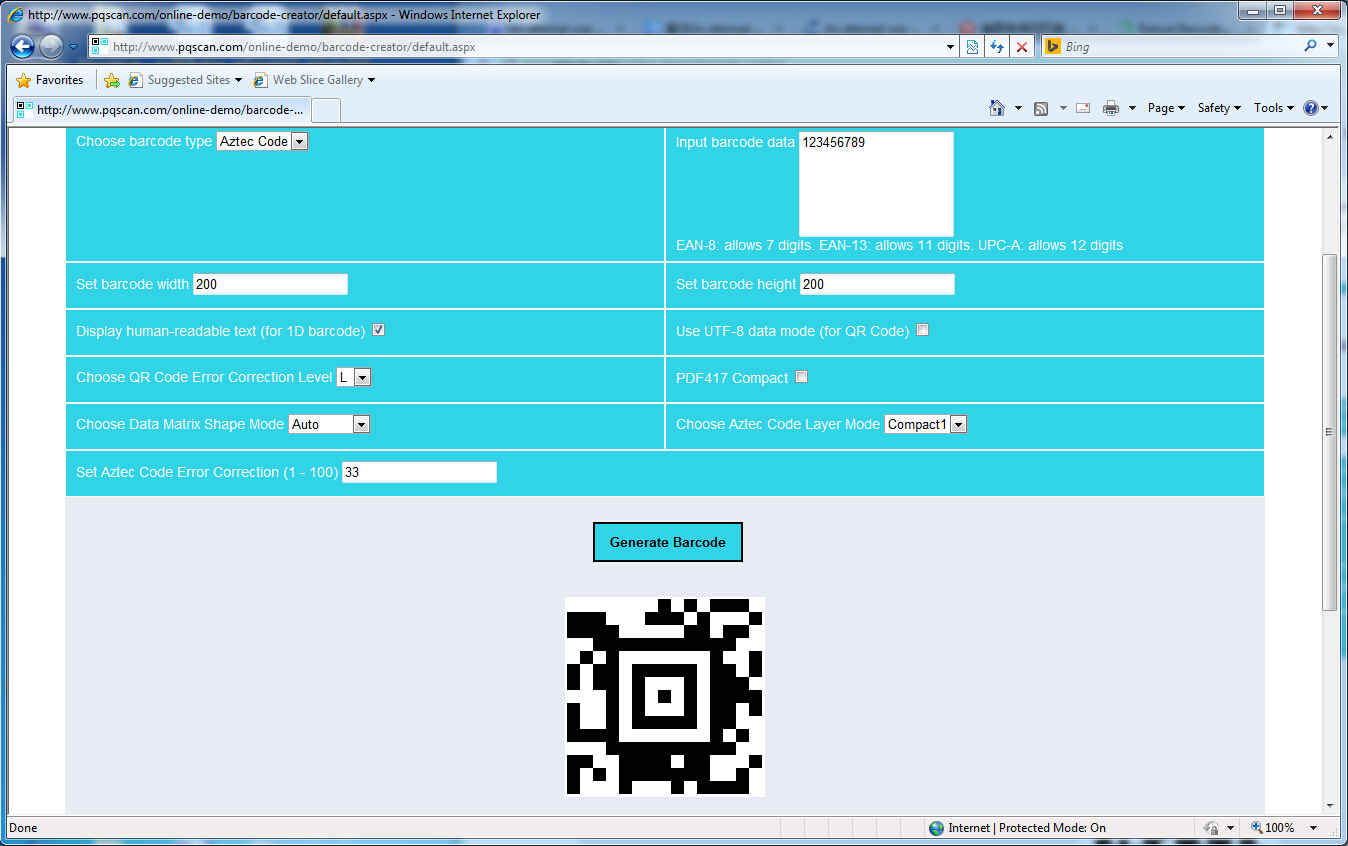Screen dimensions: 1348x846
Task: Click the Generate Barcode button
Action: pyautogui.click(x=668, y=542)
